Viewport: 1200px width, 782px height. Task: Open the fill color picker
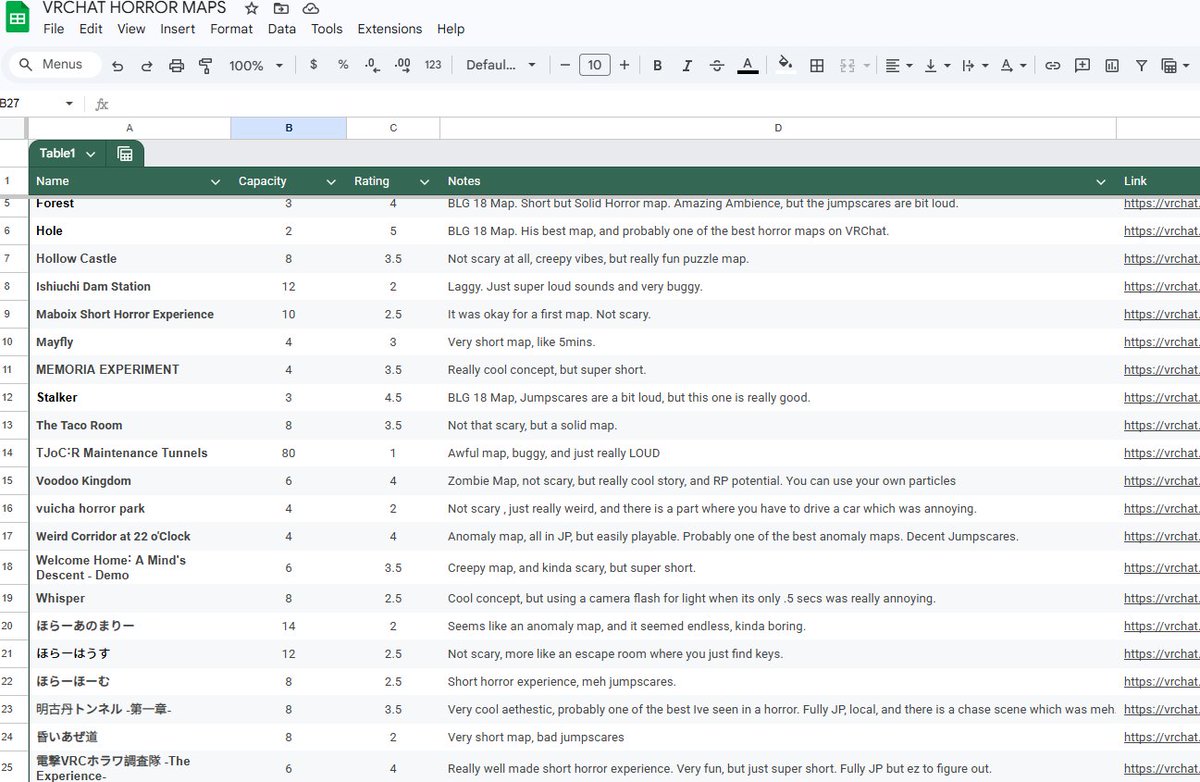click(x=786, y=65)
